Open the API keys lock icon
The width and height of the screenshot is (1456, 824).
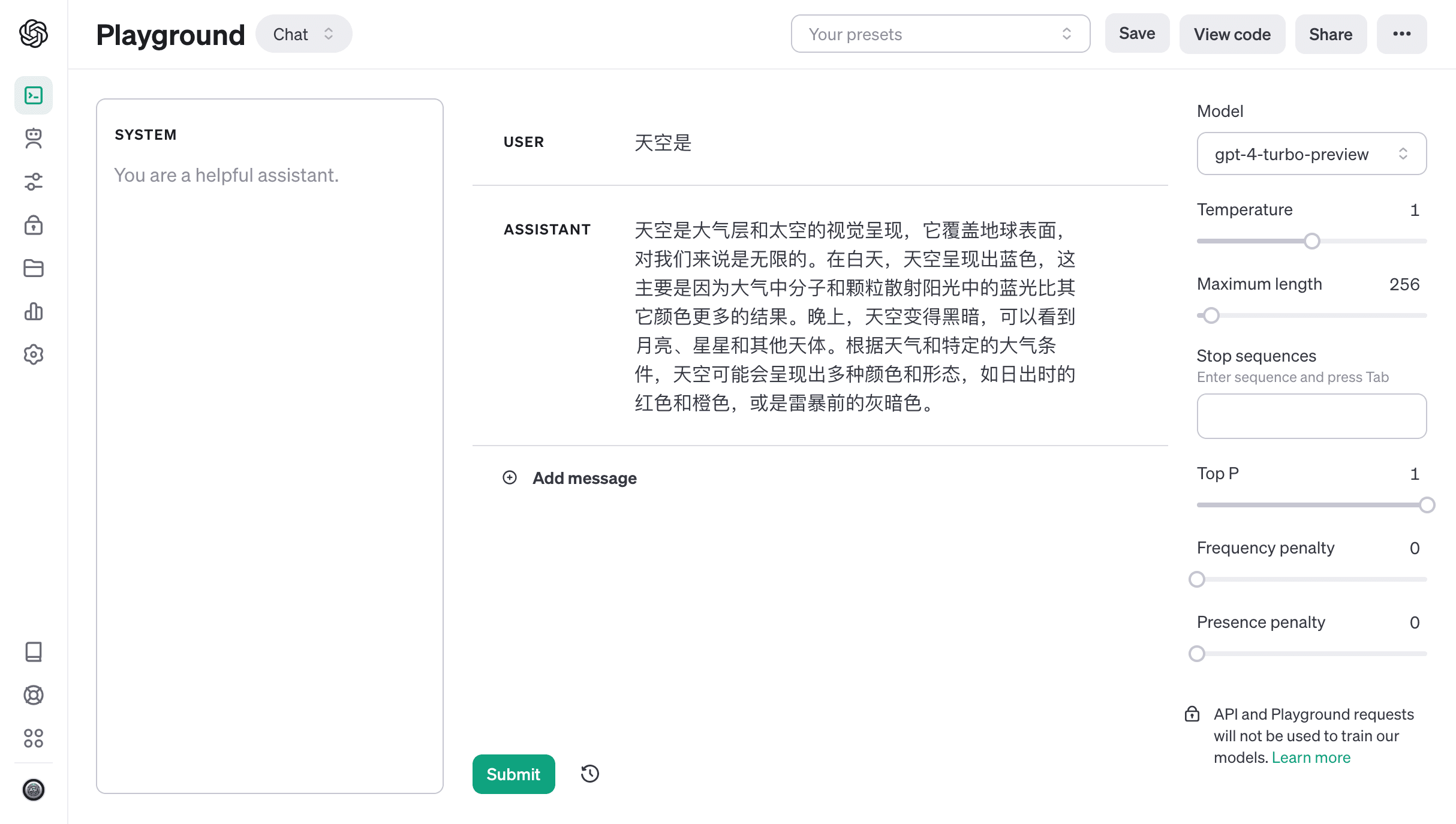point(34,225)
